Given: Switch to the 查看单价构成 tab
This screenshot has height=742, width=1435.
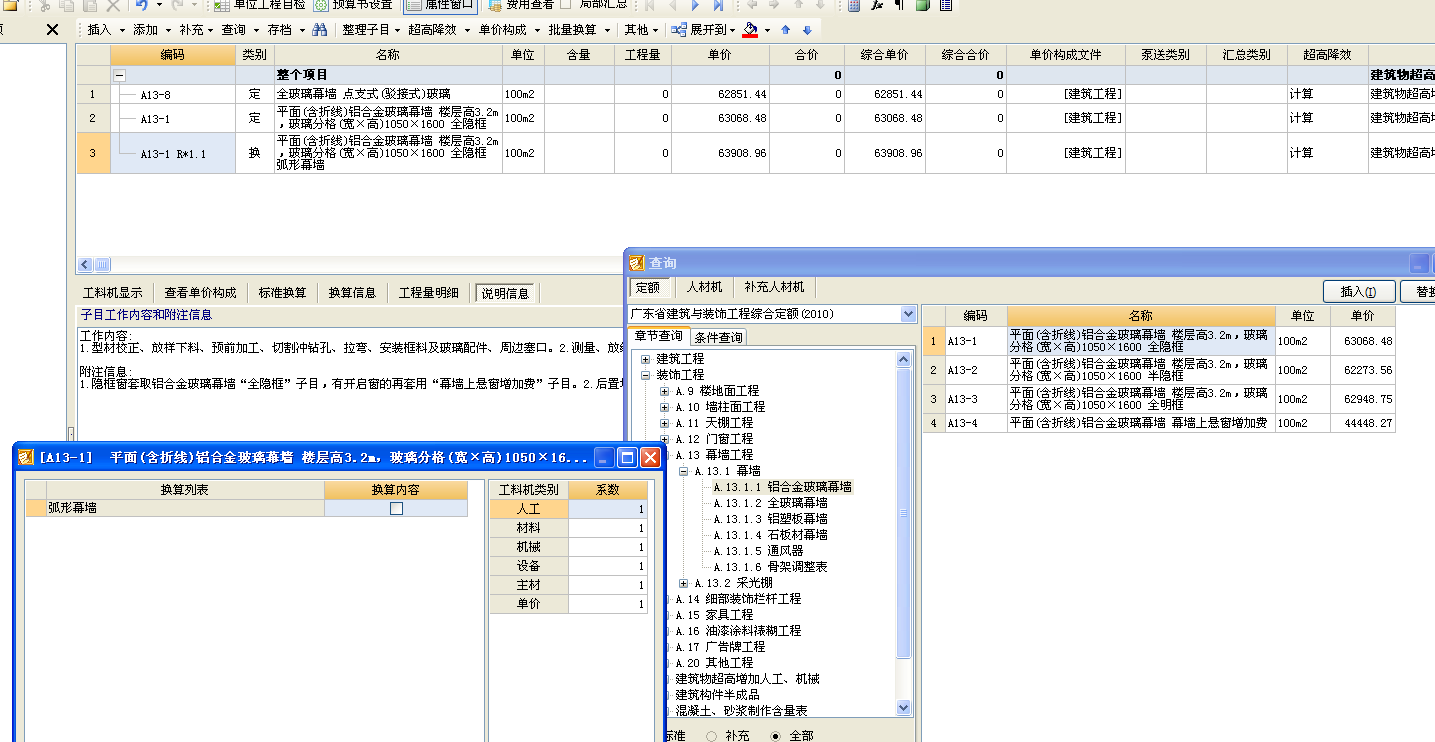Looking at the screenshot, I should (x=200, y=293).
